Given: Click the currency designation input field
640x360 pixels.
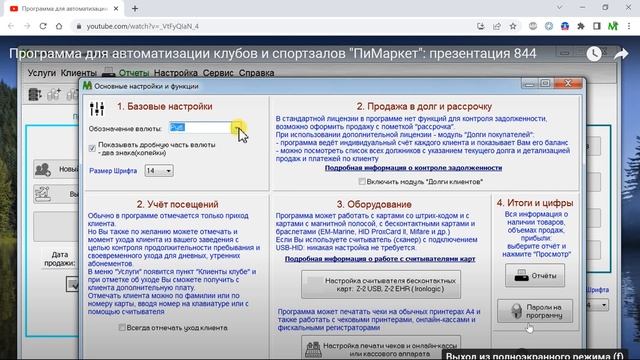Looking at the screenshot, I should tap(200, 128).
